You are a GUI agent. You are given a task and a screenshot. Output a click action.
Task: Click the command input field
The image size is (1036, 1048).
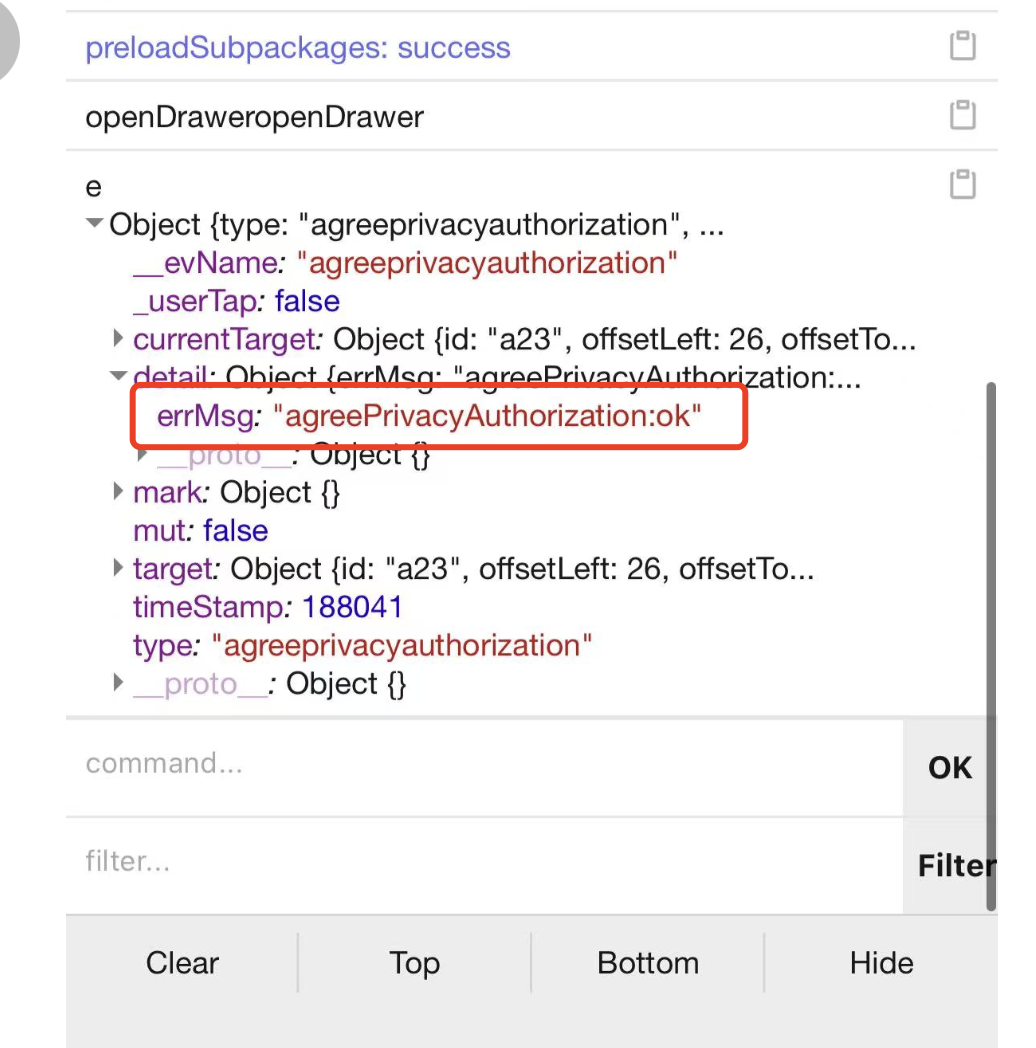[x=480, y=765]
